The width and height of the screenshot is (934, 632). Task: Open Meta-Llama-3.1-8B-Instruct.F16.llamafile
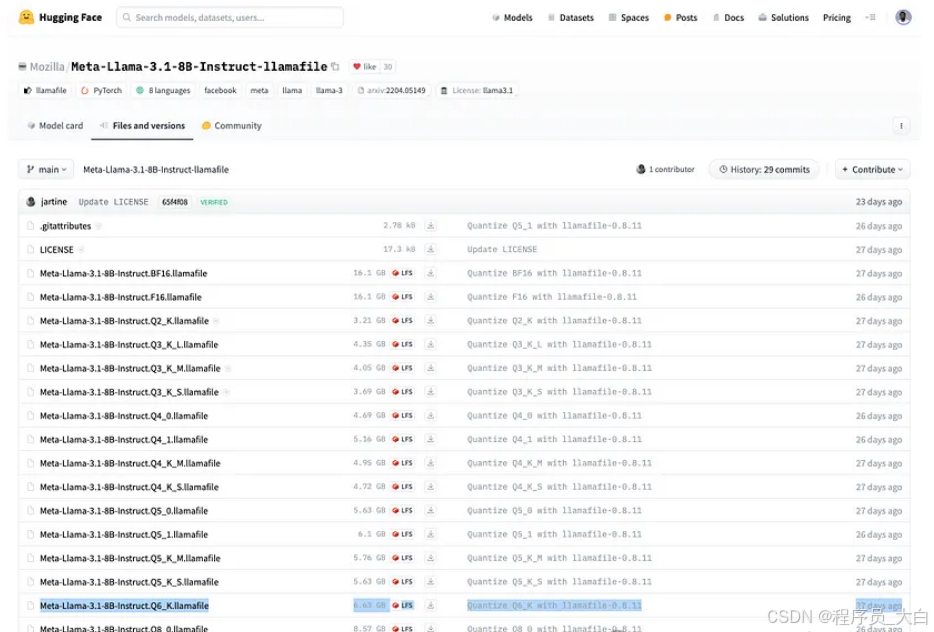tap(120, 297)
